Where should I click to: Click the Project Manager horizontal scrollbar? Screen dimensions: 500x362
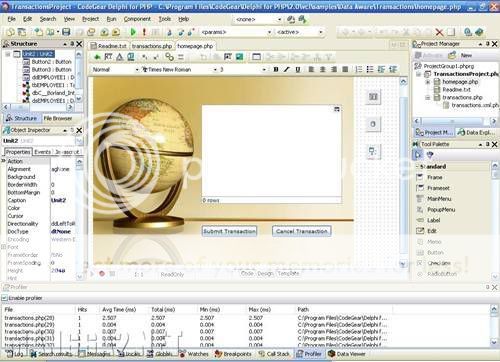(455, 121)
